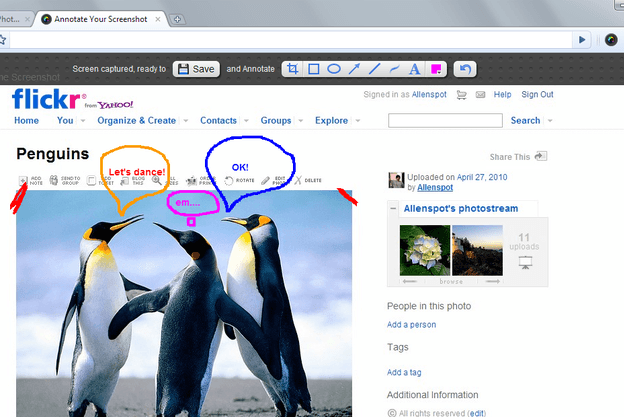Click the Flickr search input field
The image size is (624, 417).
click(445, 121)
